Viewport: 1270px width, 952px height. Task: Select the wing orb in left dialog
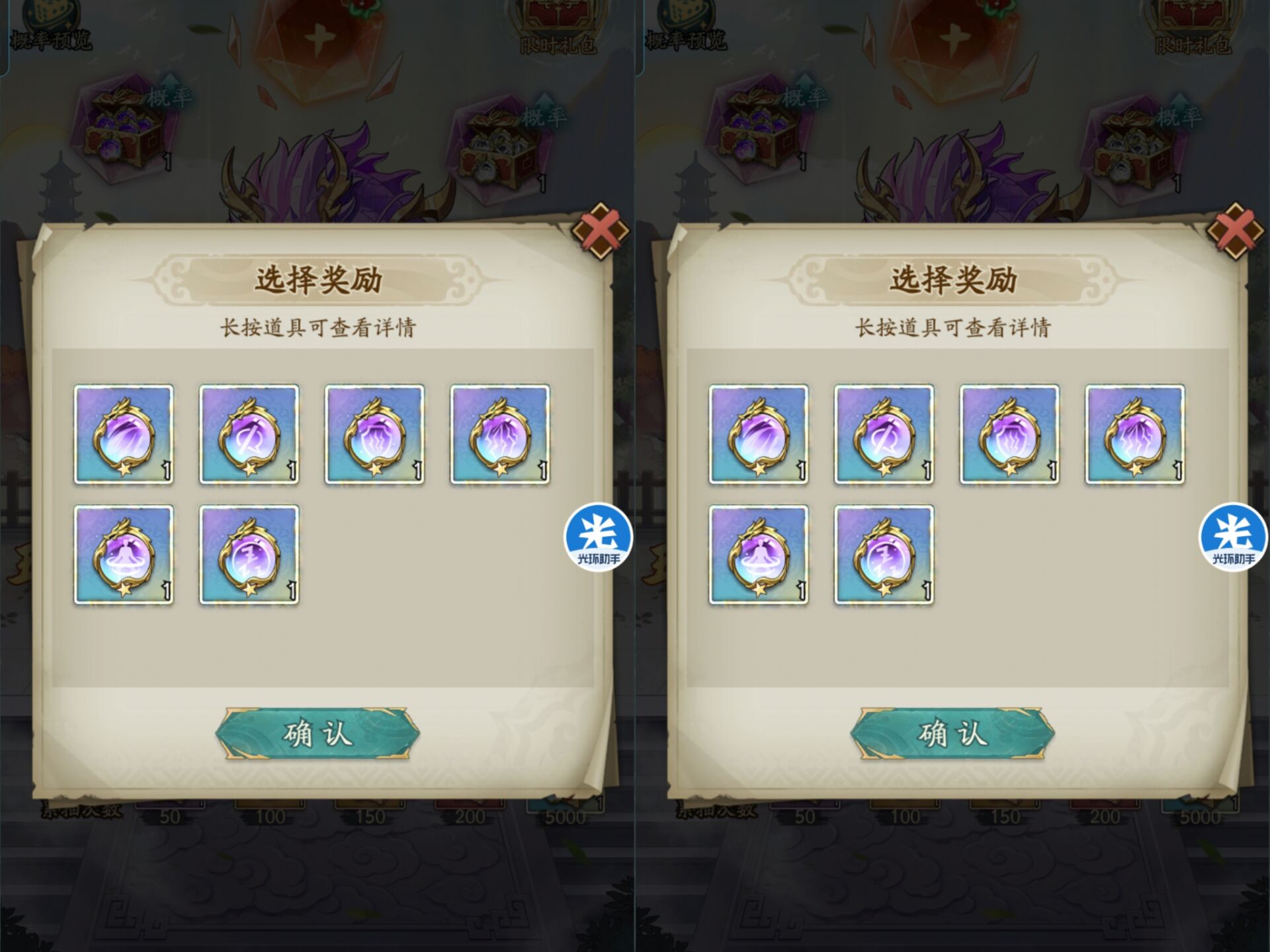coord(124,434)
